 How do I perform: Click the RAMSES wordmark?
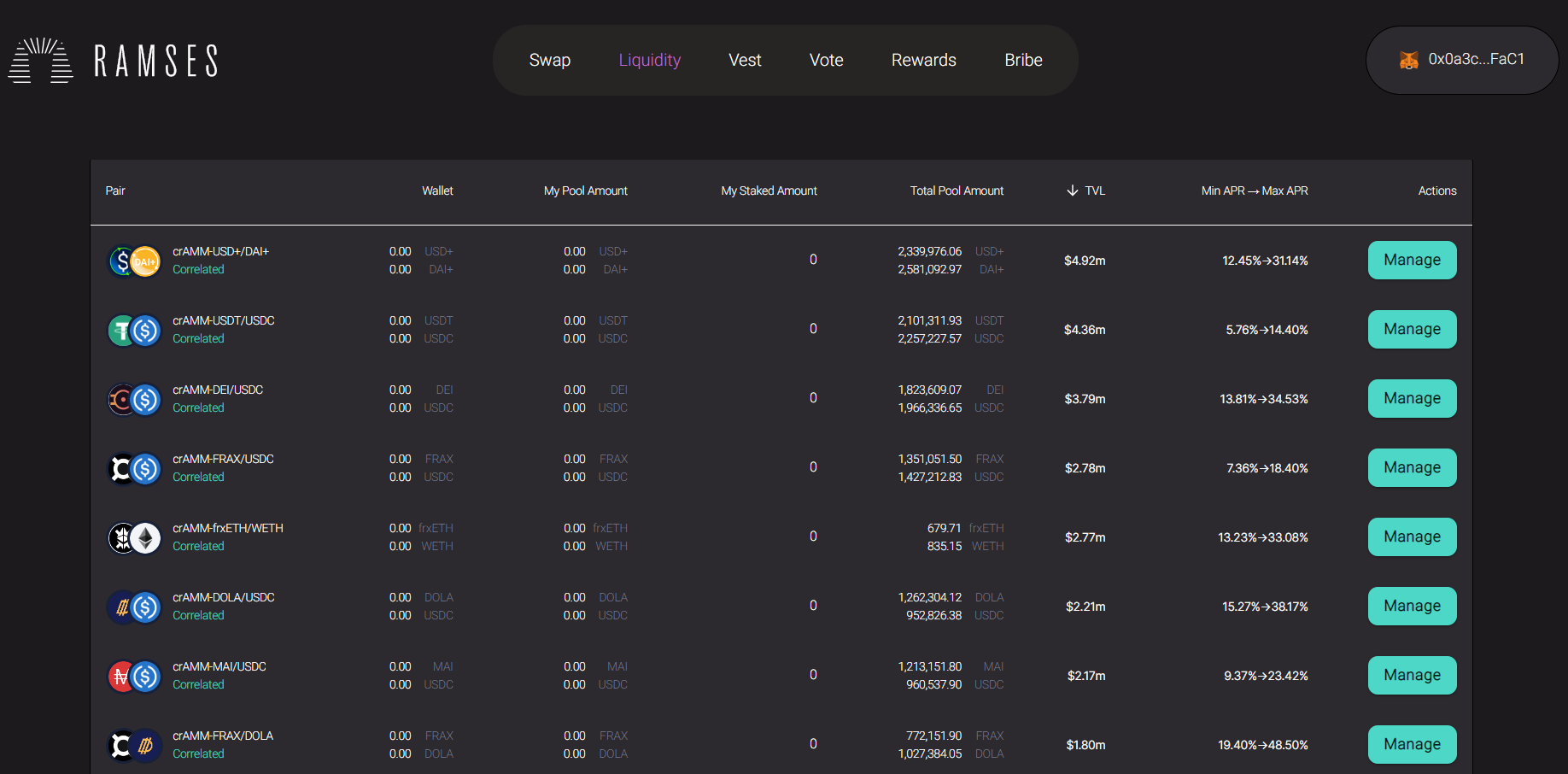tap(155, 61)
